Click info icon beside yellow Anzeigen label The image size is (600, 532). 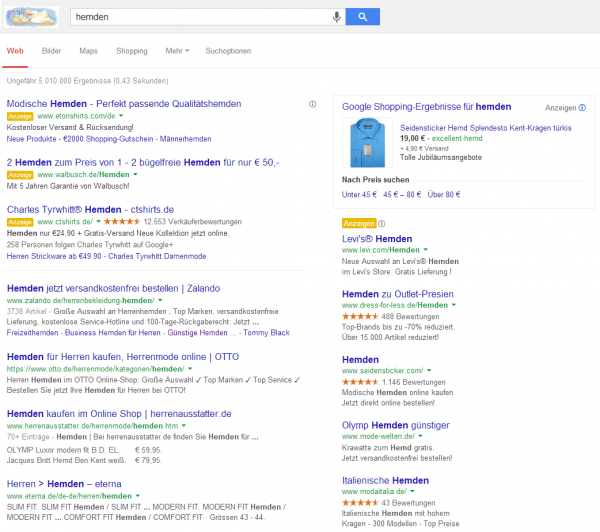click(x=382, y=224)
